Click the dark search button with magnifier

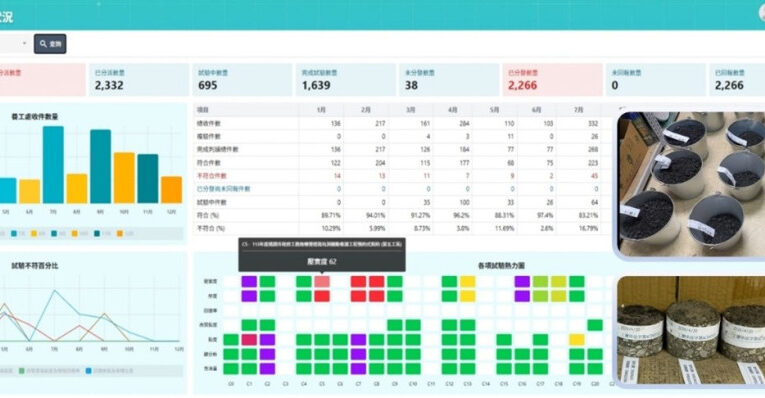50,44
